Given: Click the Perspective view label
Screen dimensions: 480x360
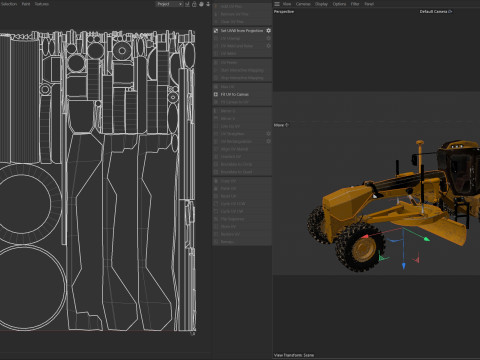Looking at the screenshot, I should tap(284, 12).
